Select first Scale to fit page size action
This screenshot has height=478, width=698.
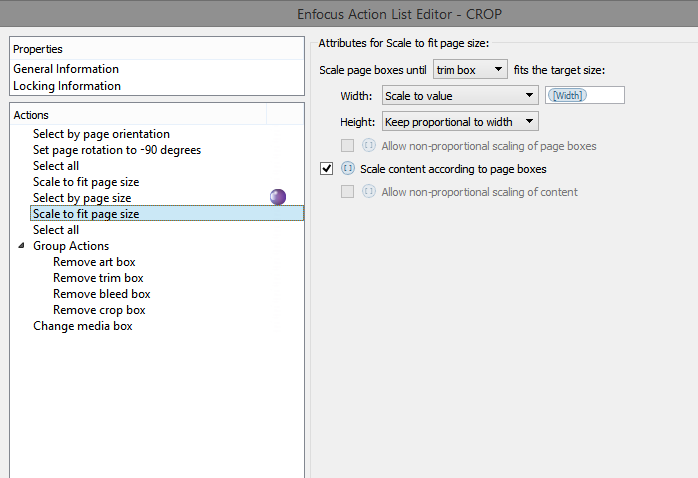tap(86, 182)
